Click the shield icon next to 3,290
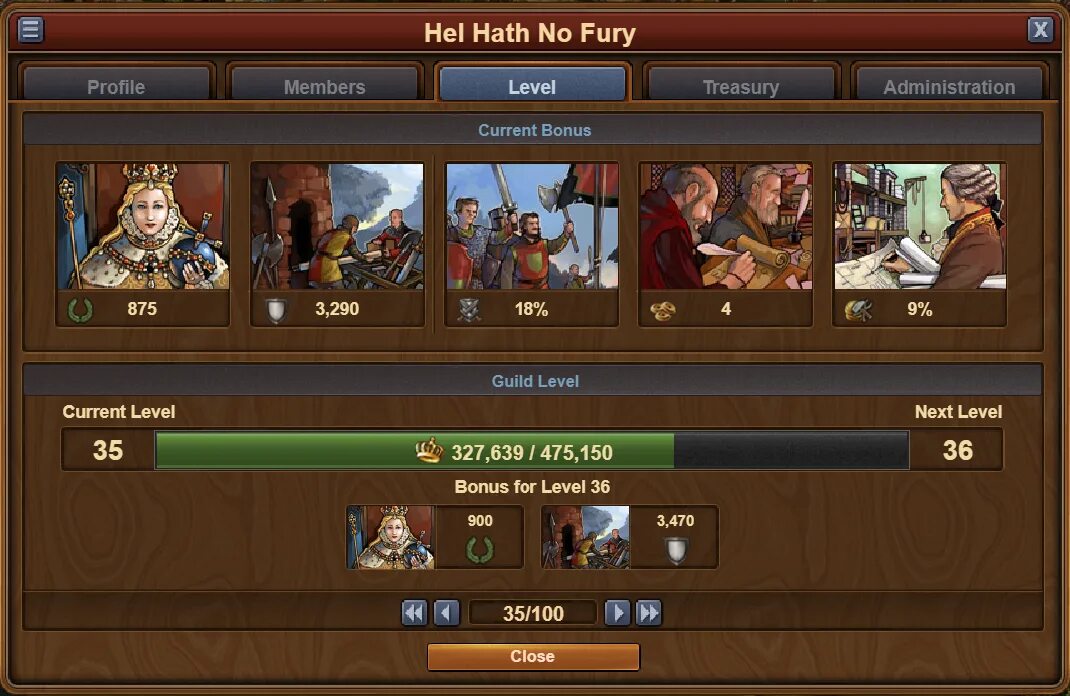The image size is (1070, 696). coord(276,310)
